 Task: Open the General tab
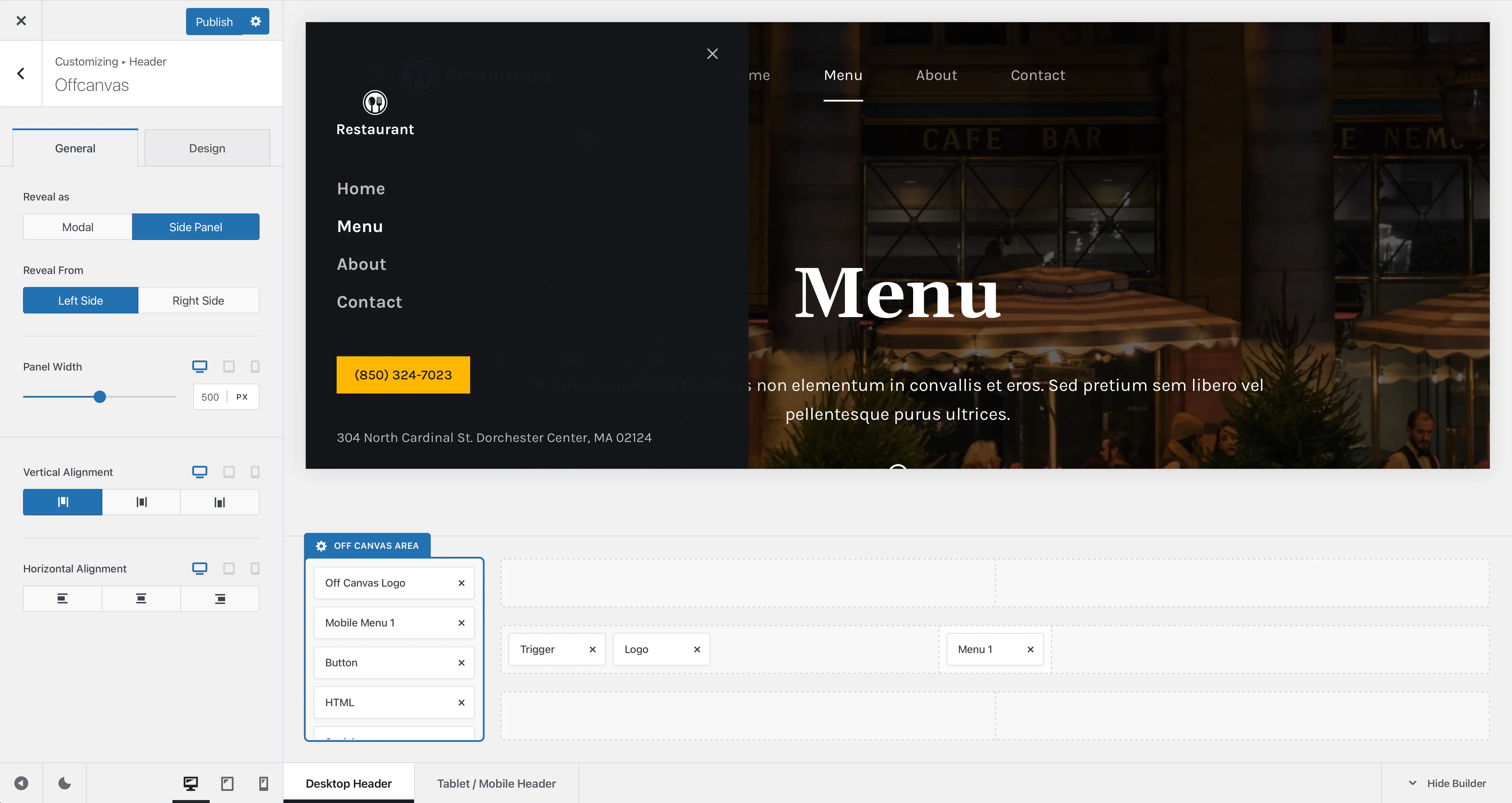75,148
